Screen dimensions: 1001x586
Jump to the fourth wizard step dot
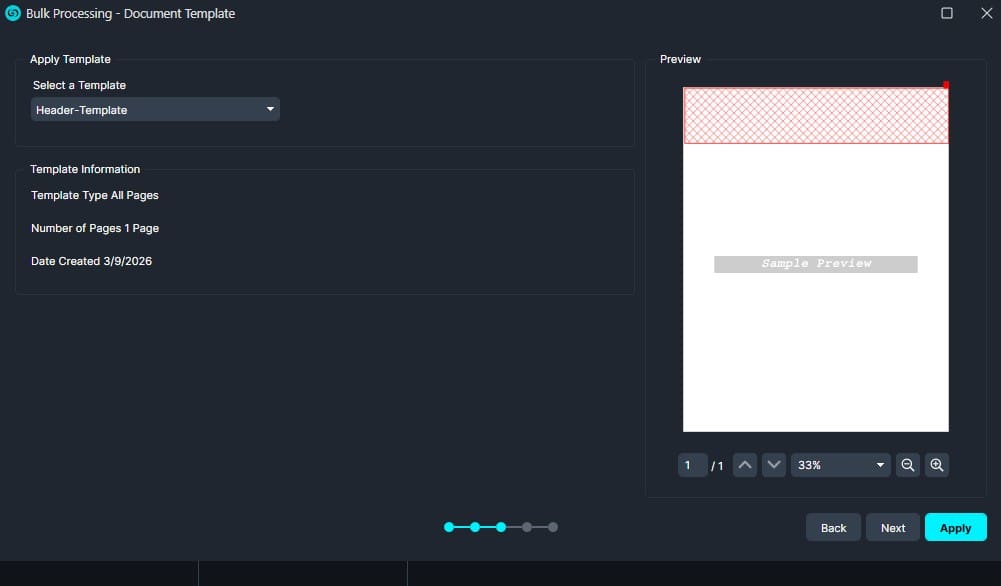click(527, 527)
